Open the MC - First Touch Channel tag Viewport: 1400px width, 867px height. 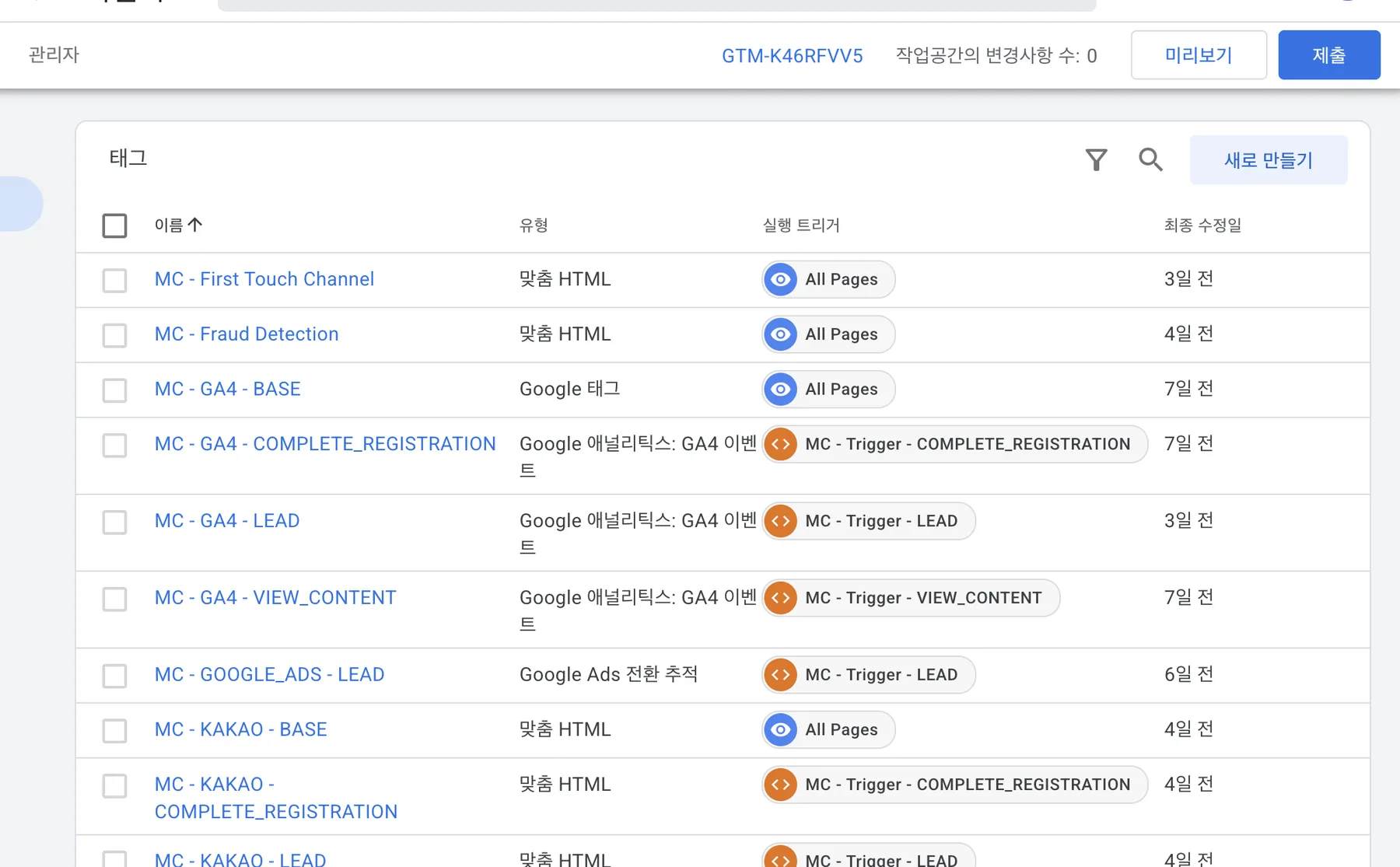point(264,279)
